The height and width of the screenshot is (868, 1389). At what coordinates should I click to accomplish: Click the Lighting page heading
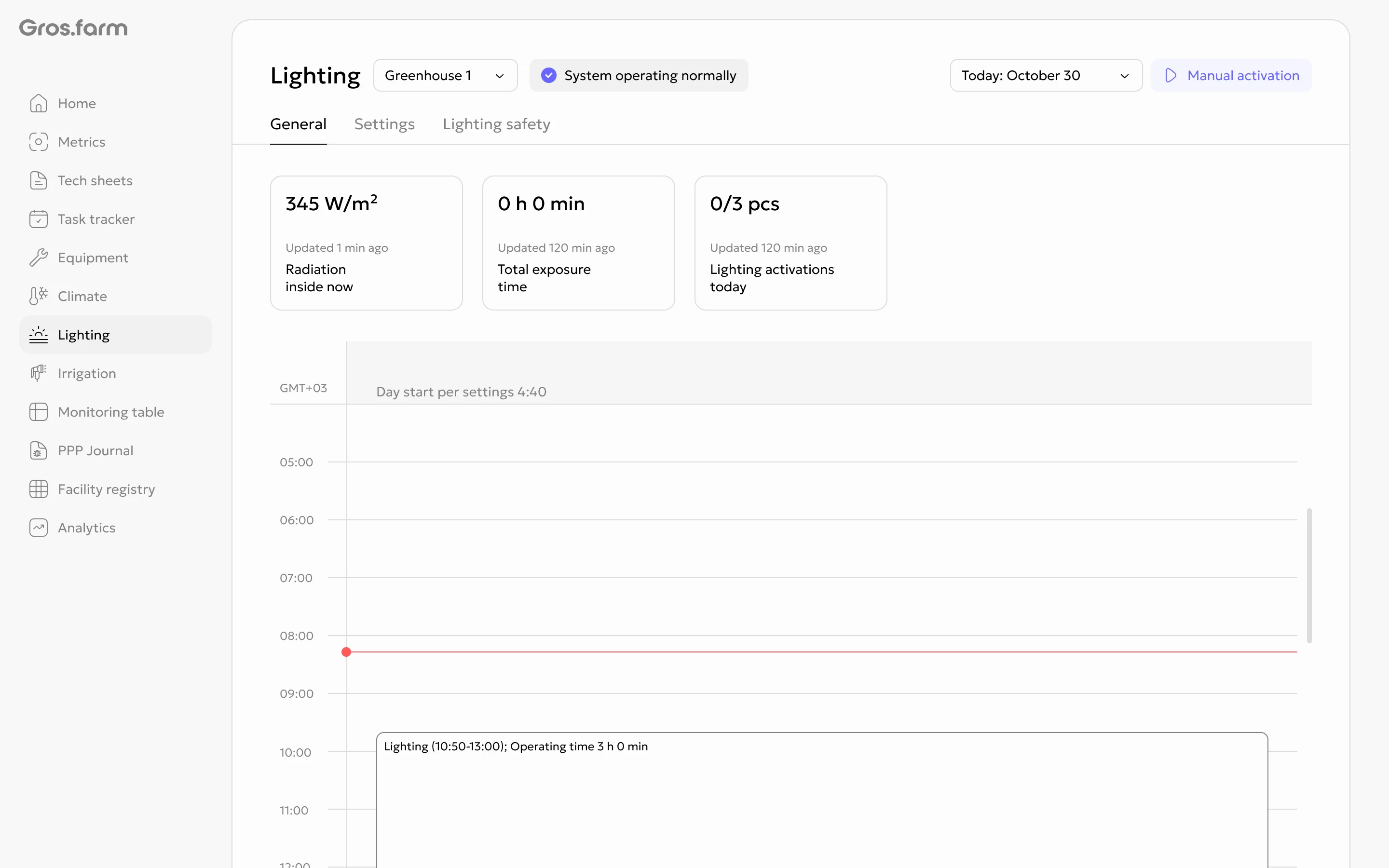click(x=315, y=75)
